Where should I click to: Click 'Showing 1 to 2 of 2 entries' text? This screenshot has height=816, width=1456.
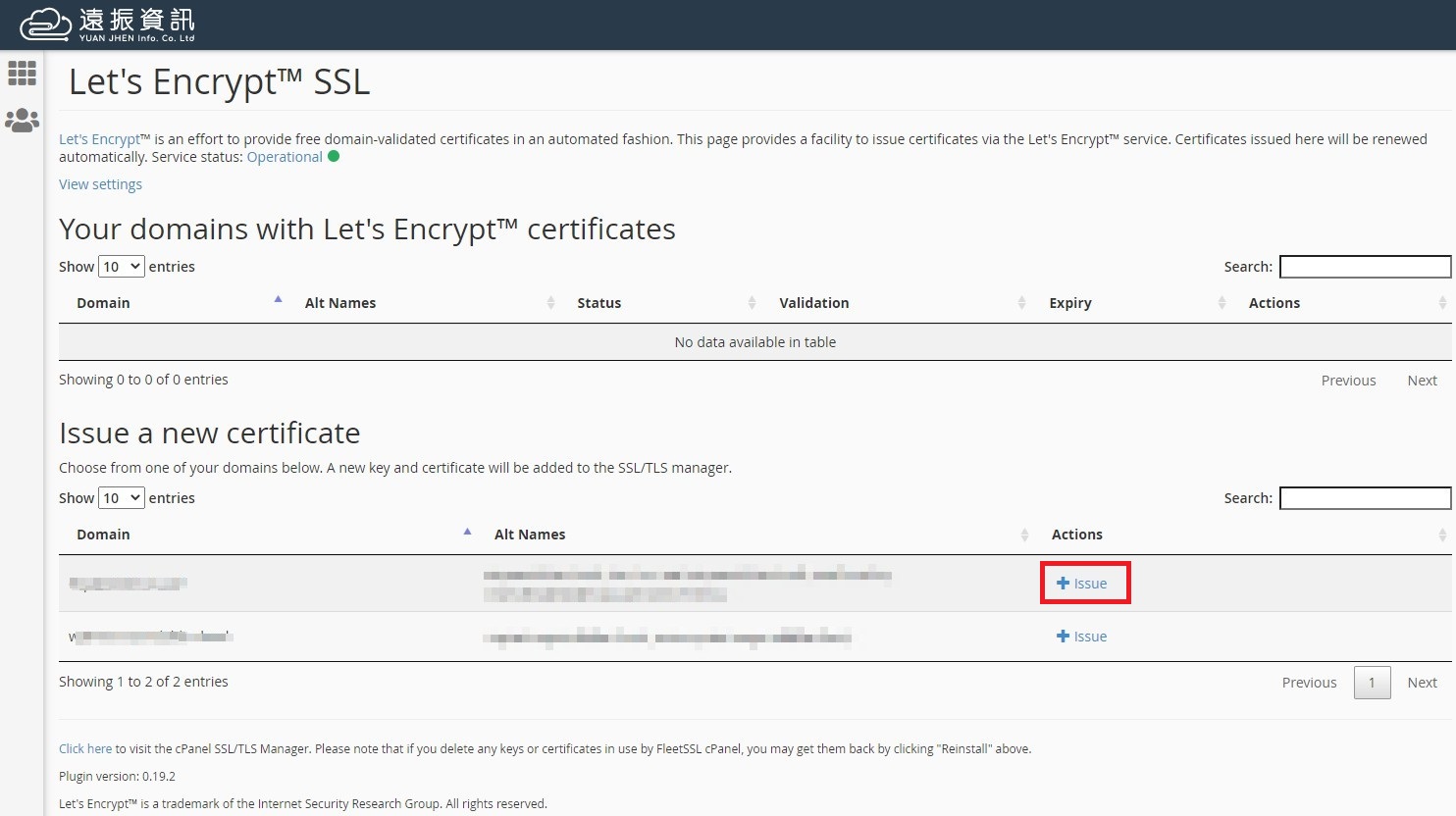click(x=143, y=682)
